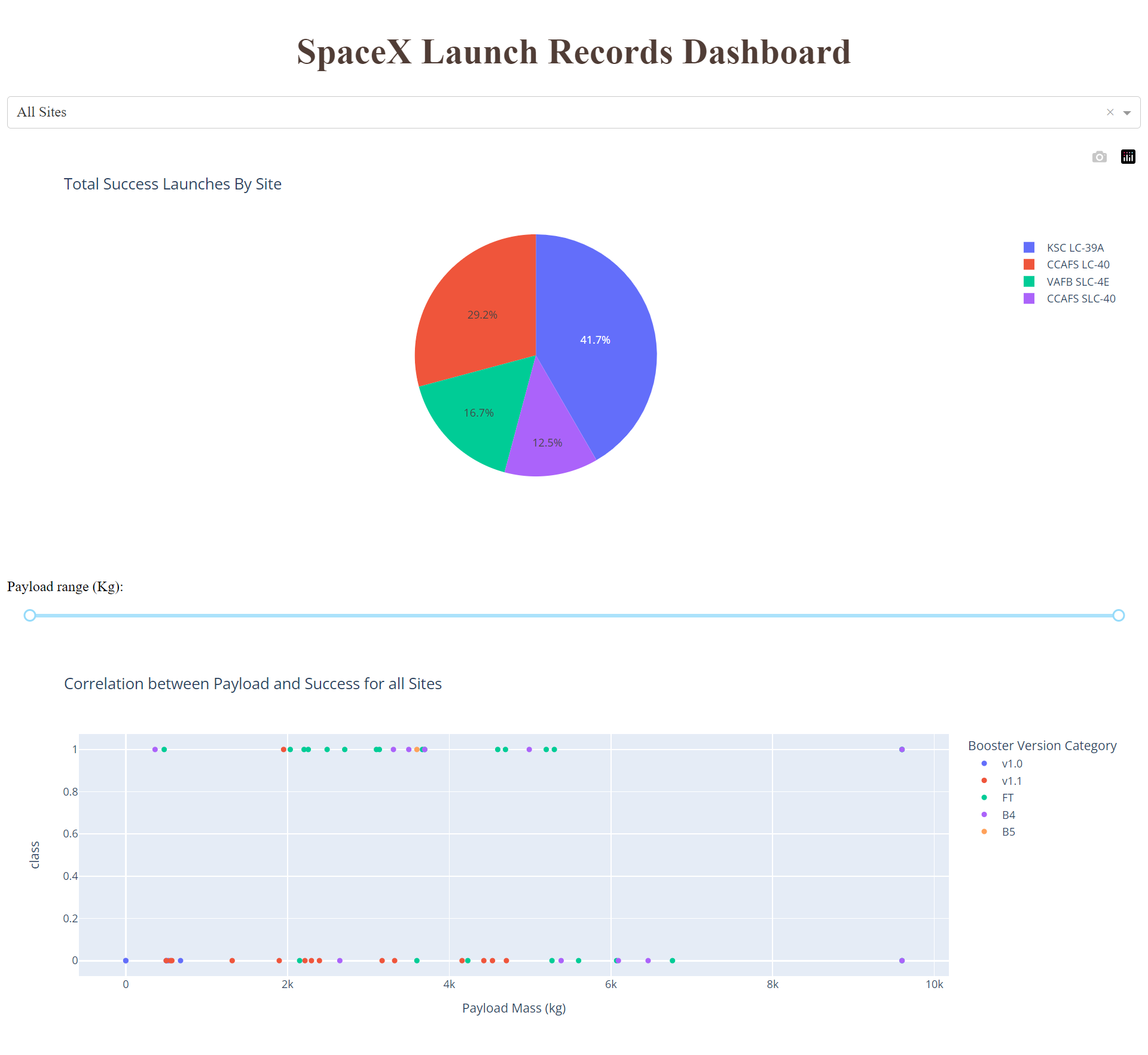Hide v1.0 booster points via legend
The image size is (1148, 1055).
pyautogui.click(x=1010, y=763)
